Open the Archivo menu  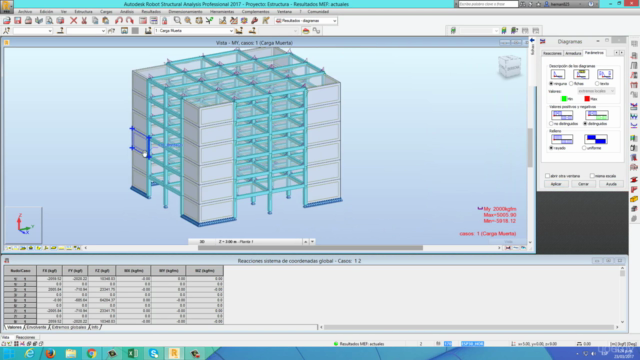(25, 11)
